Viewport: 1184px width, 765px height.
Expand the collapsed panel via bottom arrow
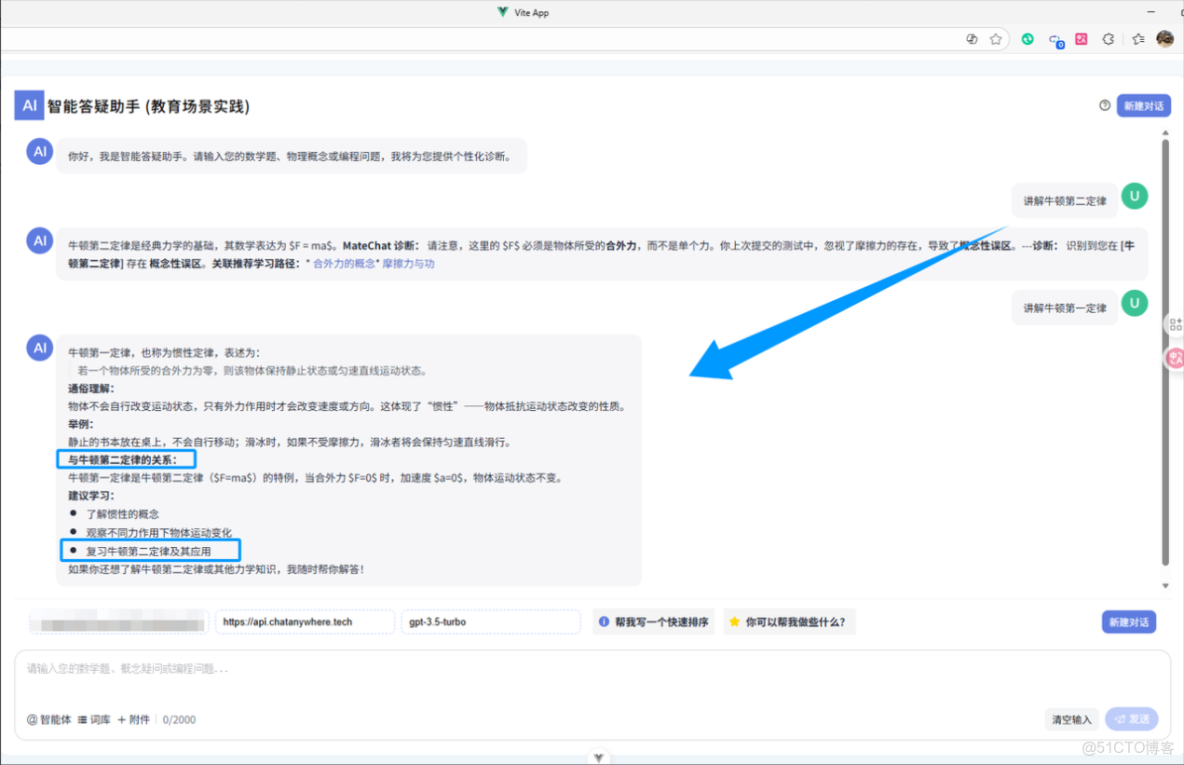point(598,757)
